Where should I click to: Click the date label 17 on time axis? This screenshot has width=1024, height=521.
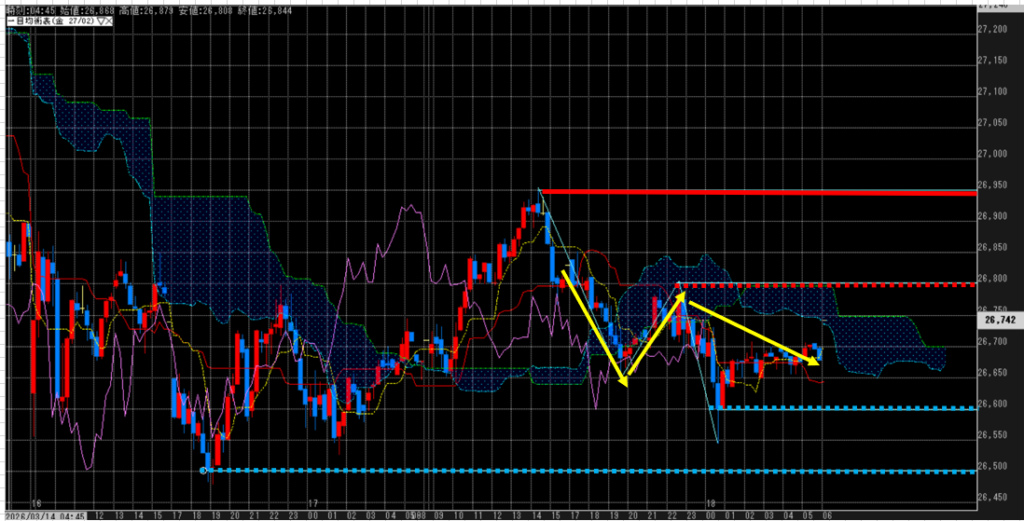coord(312,504)
